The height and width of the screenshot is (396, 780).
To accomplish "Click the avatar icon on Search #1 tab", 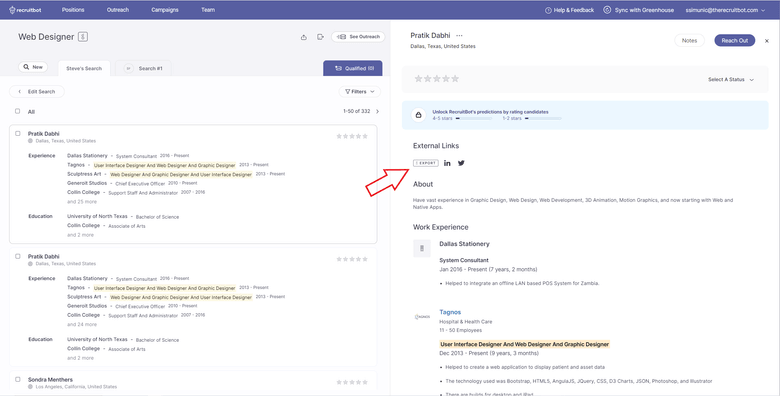I will pyautogui.click(x=128, y=68).
